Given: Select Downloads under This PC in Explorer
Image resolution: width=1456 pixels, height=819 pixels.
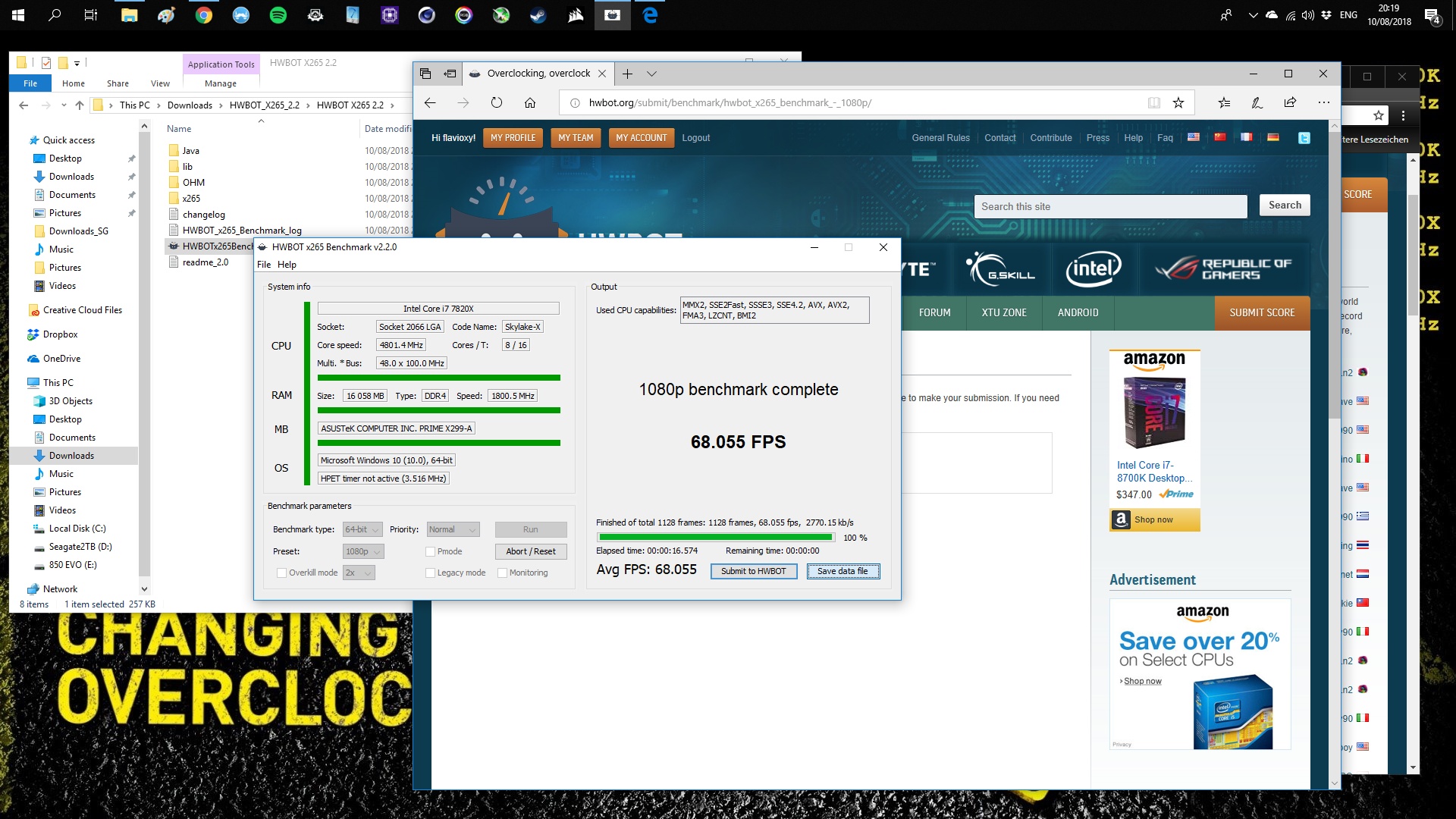Looking at the screenshot, I should [71, 456].
